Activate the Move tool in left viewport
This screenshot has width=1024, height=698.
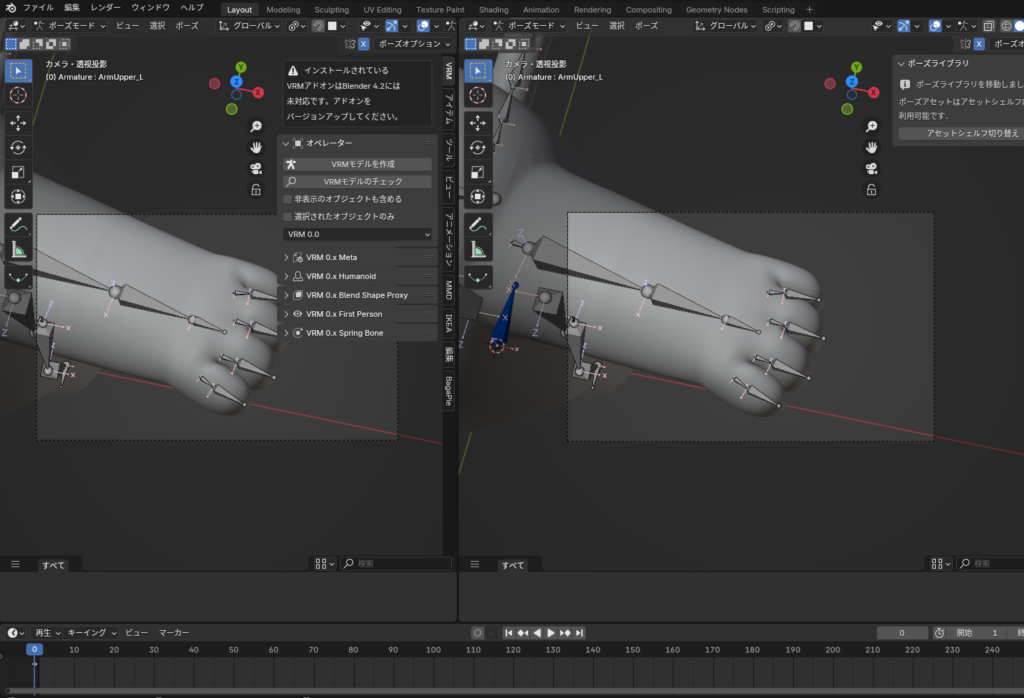pos(18,122)
